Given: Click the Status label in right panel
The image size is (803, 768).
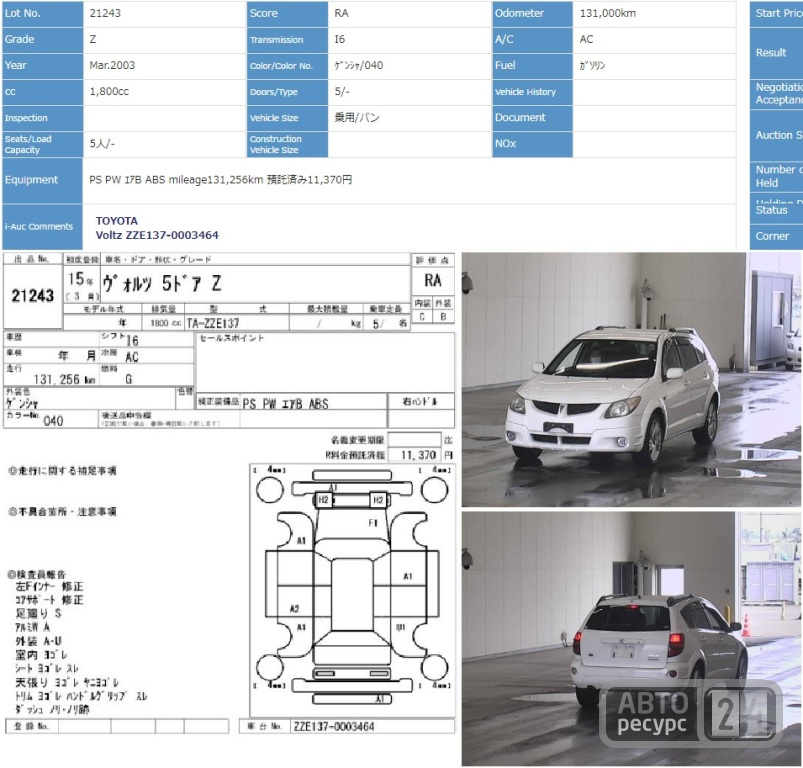Looking at the screenshot, I should click(x=771, y=210).
